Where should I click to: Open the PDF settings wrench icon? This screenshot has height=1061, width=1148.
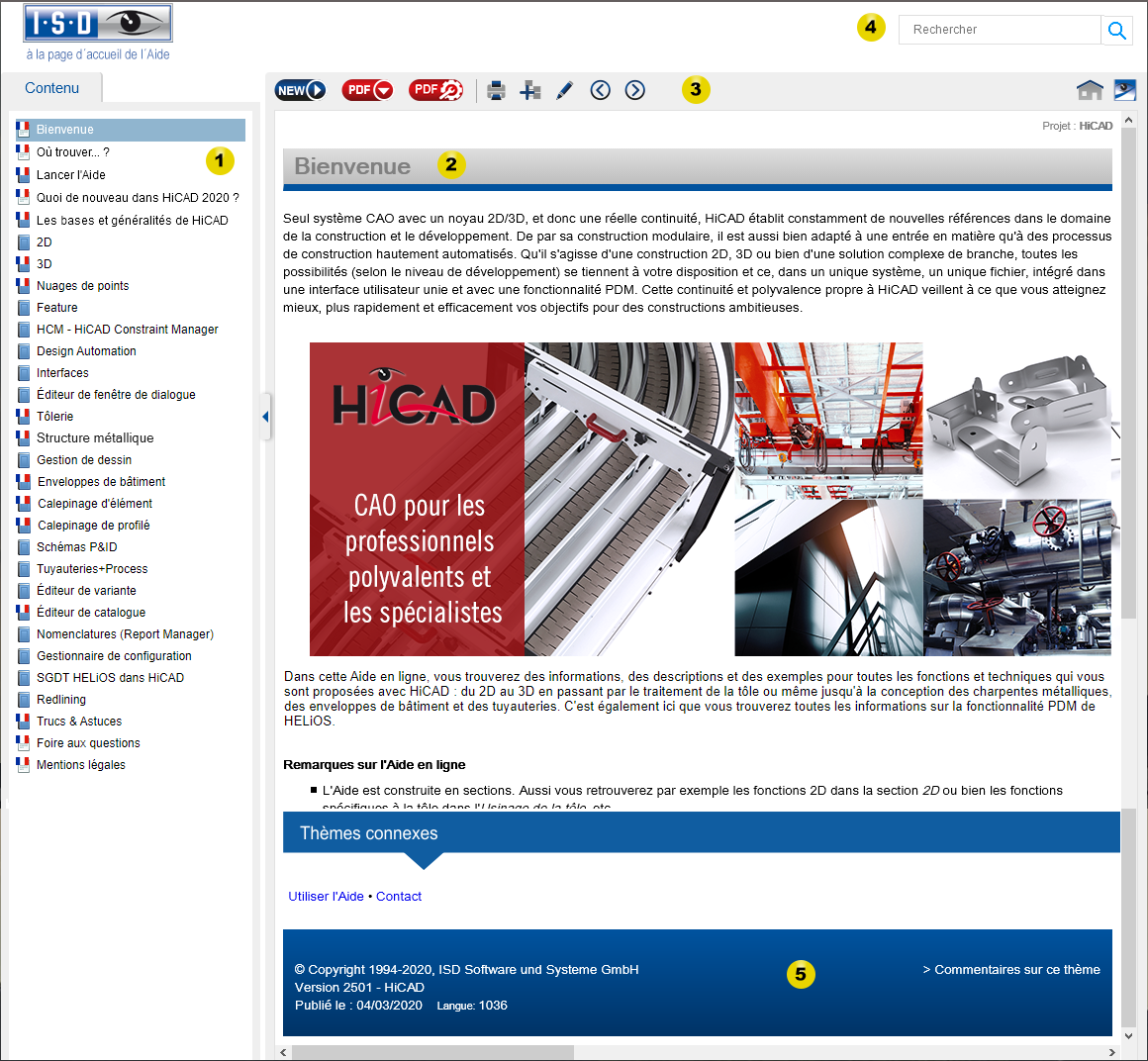coord(435,90)
